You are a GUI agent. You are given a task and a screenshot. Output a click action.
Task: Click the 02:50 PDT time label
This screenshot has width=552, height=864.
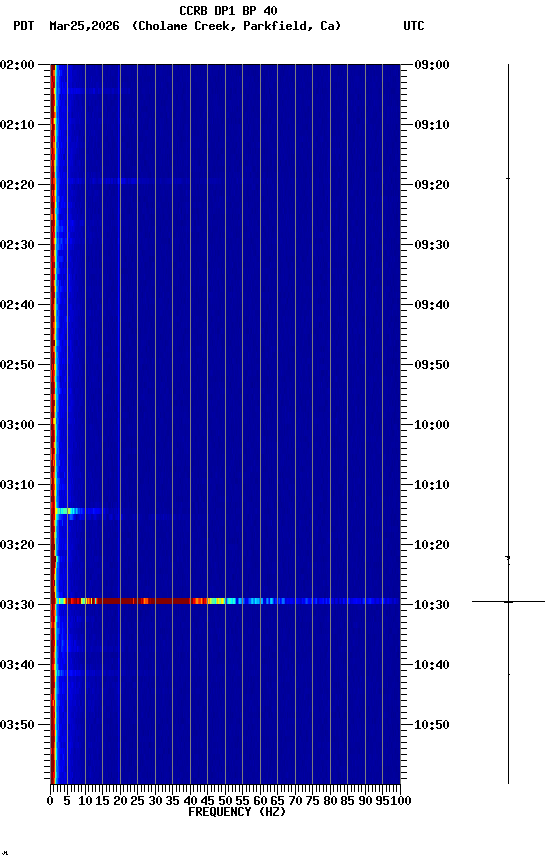coord(17,365)
